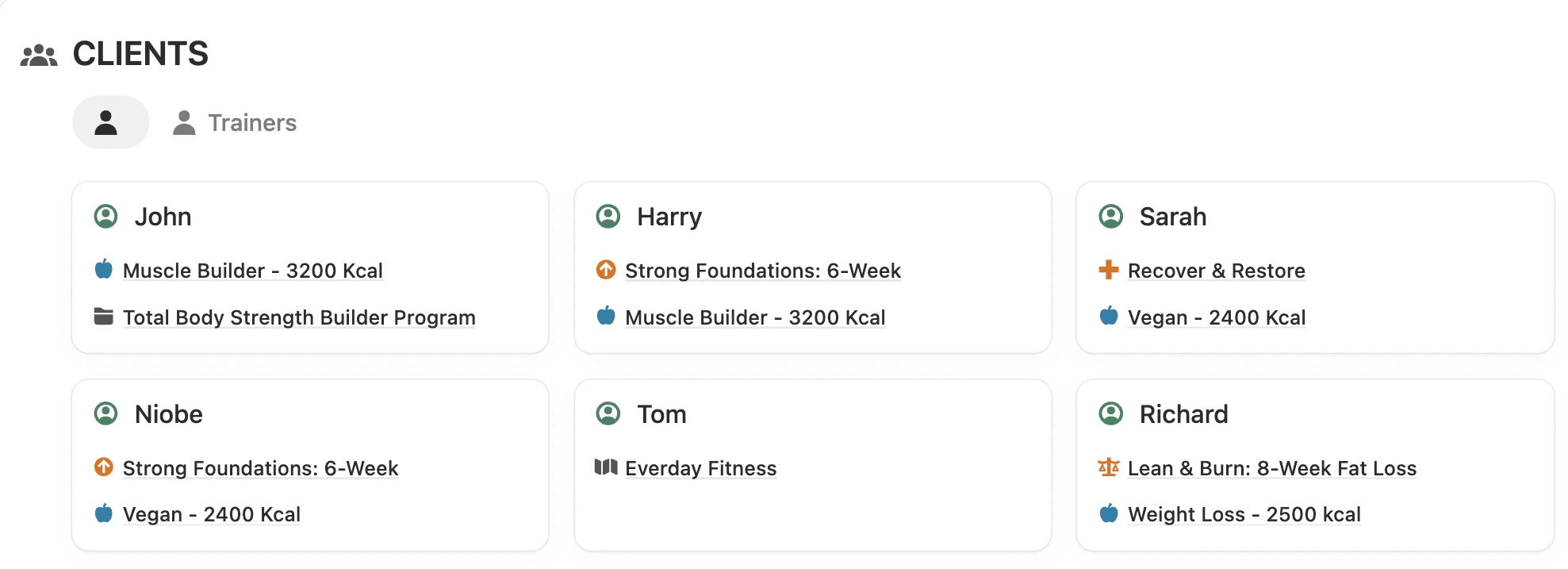Click the apple icon beside Weight Loss - 2500 kcal
Screen dimensions: 1568x569
pos(1110,513)
